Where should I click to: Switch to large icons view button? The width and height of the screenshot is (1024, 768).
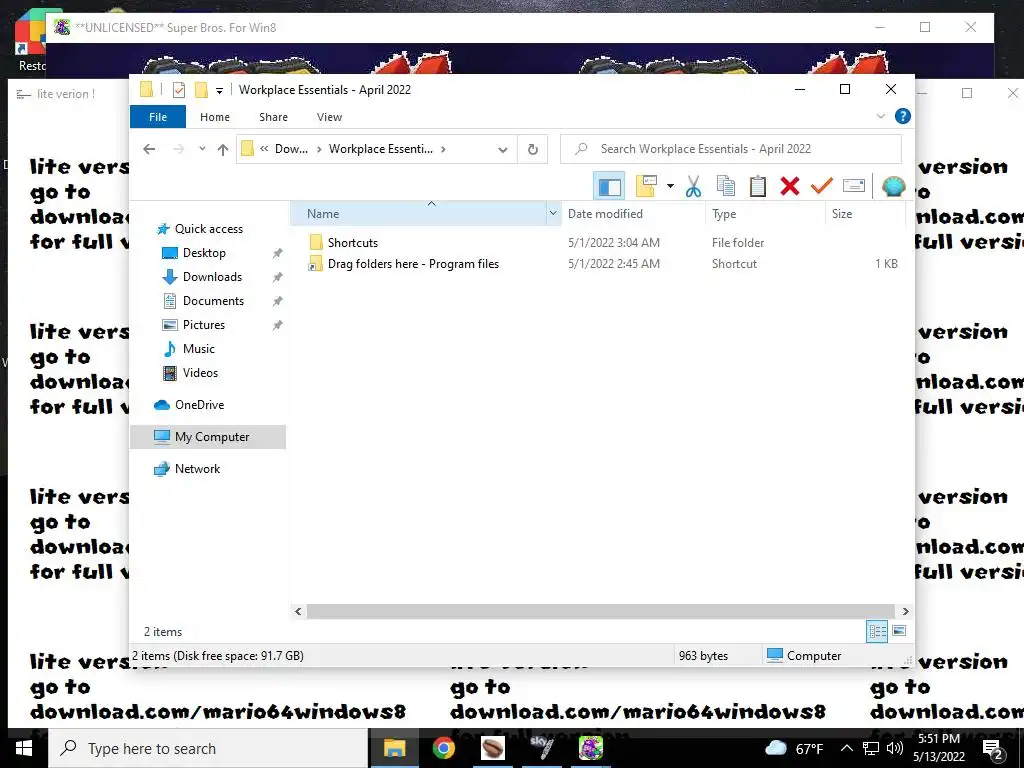[899, 631]
